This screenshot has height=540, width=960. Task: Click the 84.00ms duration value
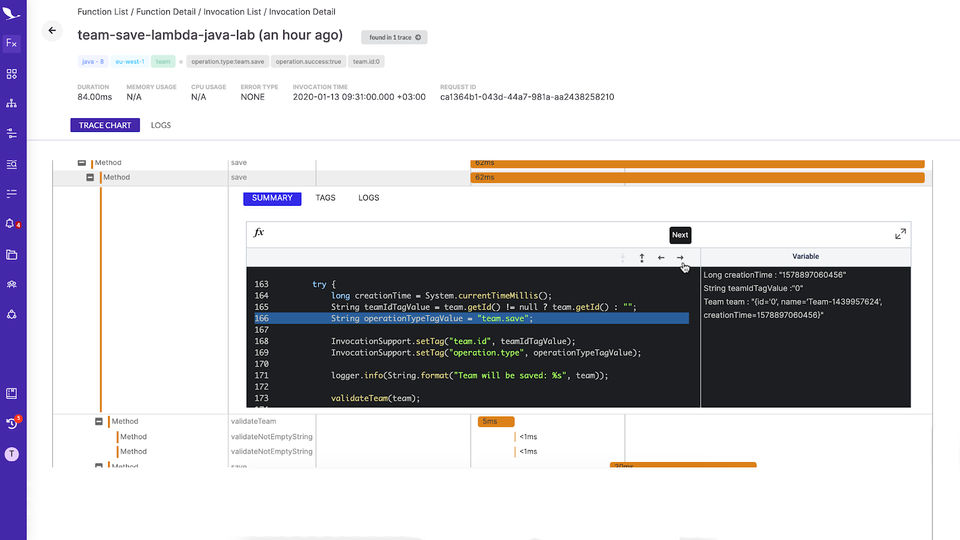pos(94,97)
